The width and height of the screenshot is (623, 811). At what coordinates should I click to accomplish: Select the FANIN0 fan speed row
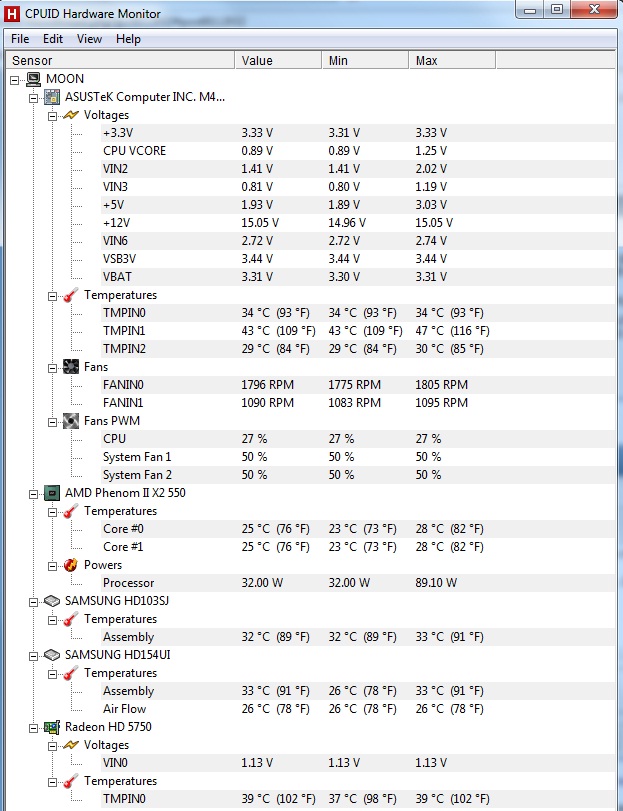coord(358,385)
